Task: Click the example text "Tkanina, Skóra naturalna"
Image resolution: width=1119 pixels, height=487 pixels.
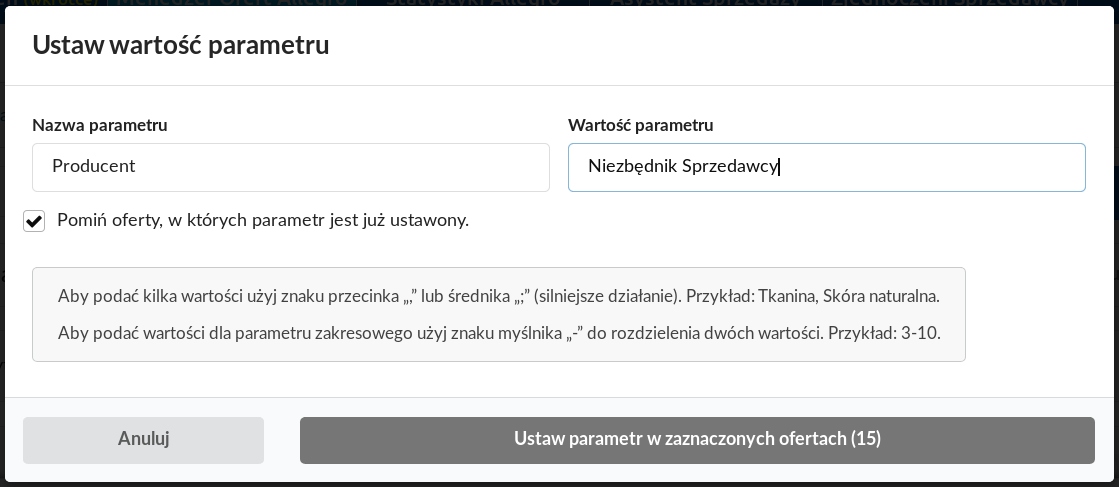Action: (x=848, y=297)
